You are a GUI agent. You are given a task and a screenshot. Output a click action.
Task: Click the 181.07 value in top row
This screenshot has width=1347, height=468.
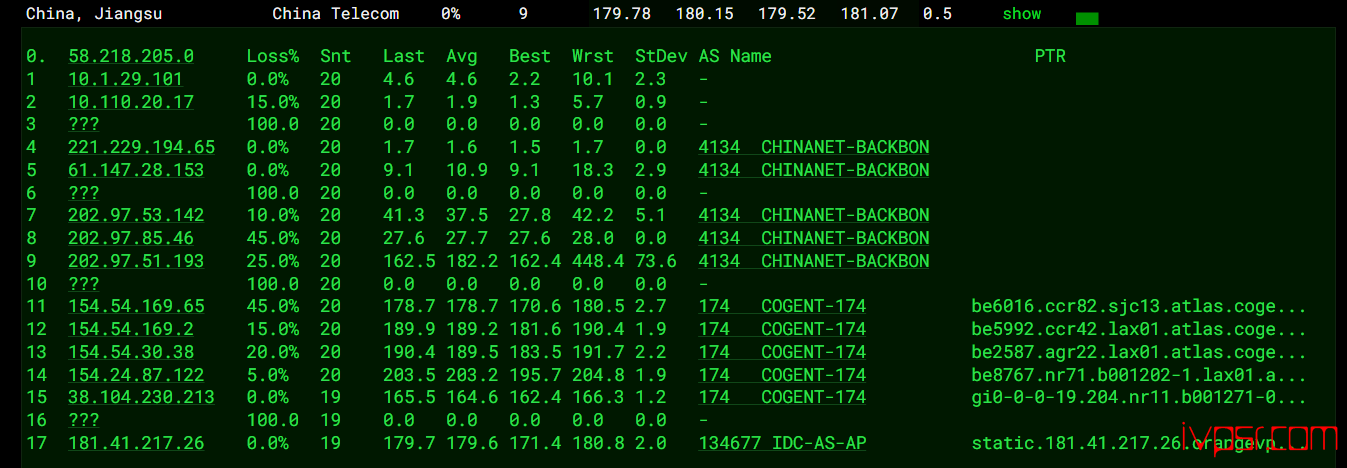(x=869, y=14)
